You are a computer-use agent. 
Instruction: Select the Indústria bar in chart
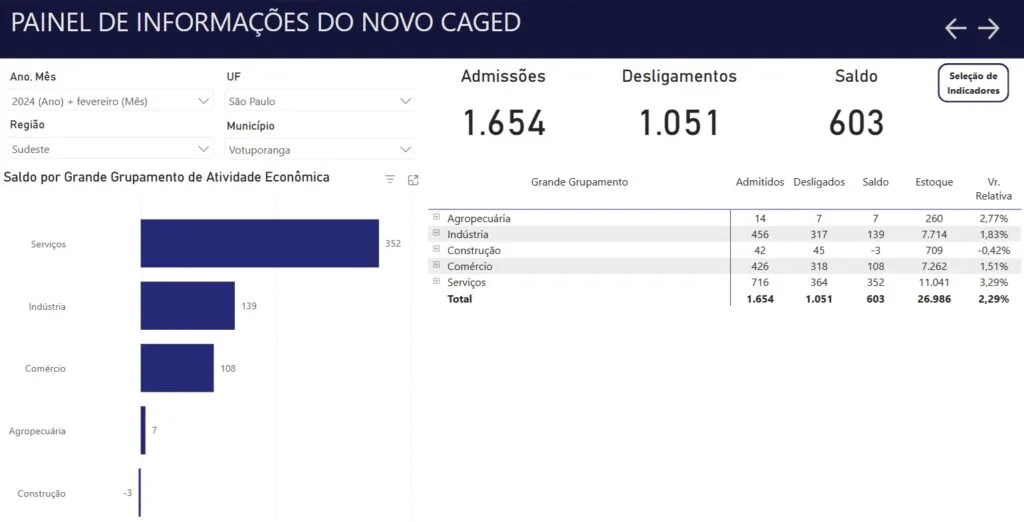coord(187,306)
